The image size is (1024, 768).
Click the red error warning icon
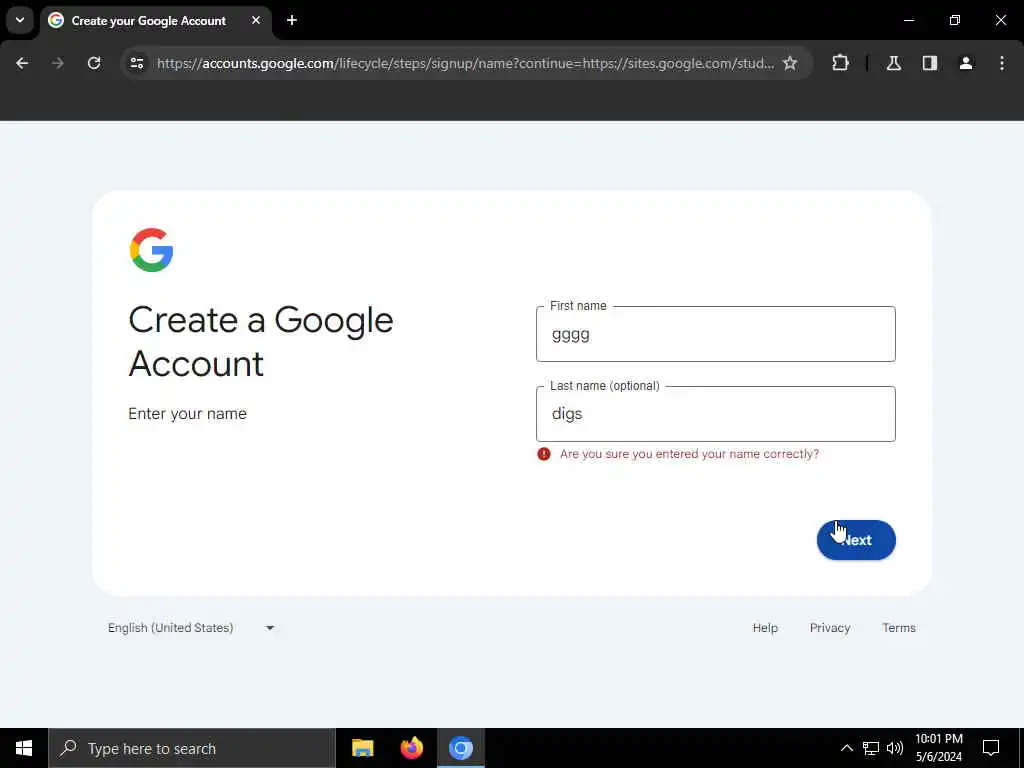[543, 454]
